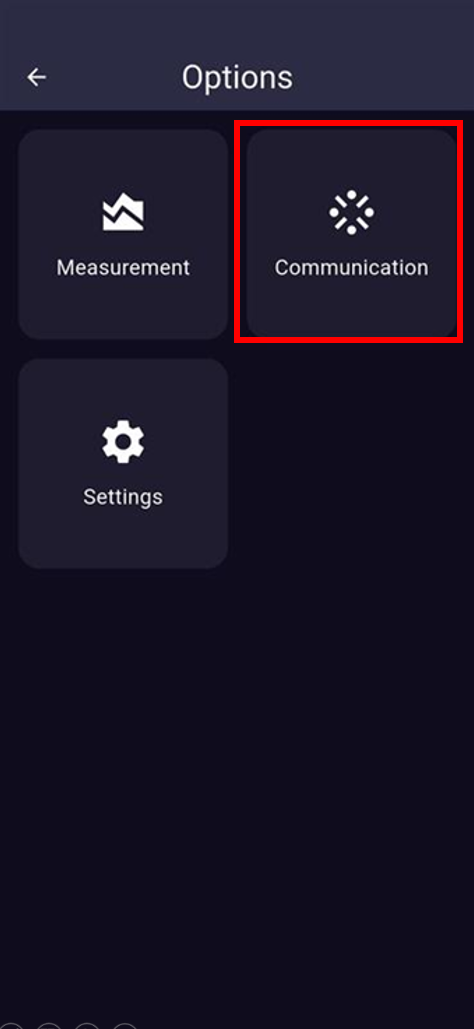Select the Measurement text label
The height and width of the screenshot is (1029, 474).
[123, 268]
